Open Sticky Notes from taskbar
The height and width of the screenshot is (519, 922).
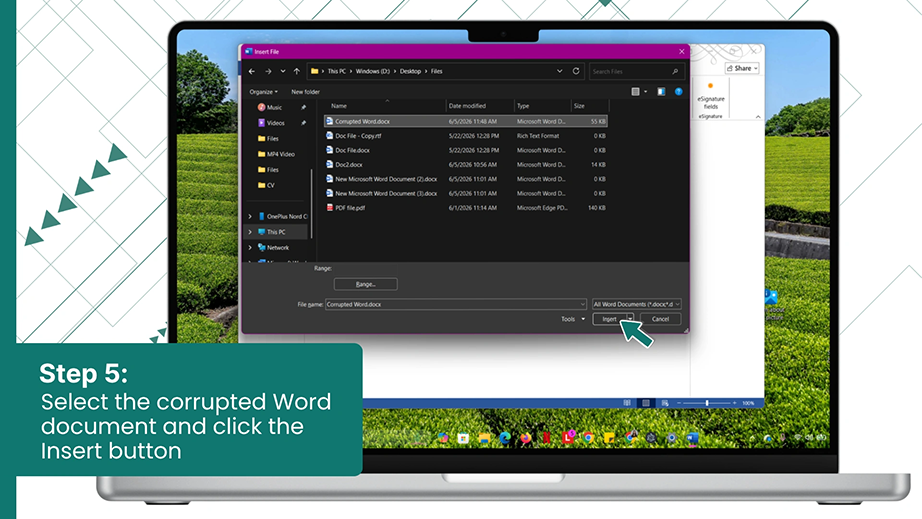(x=610, y=438)
